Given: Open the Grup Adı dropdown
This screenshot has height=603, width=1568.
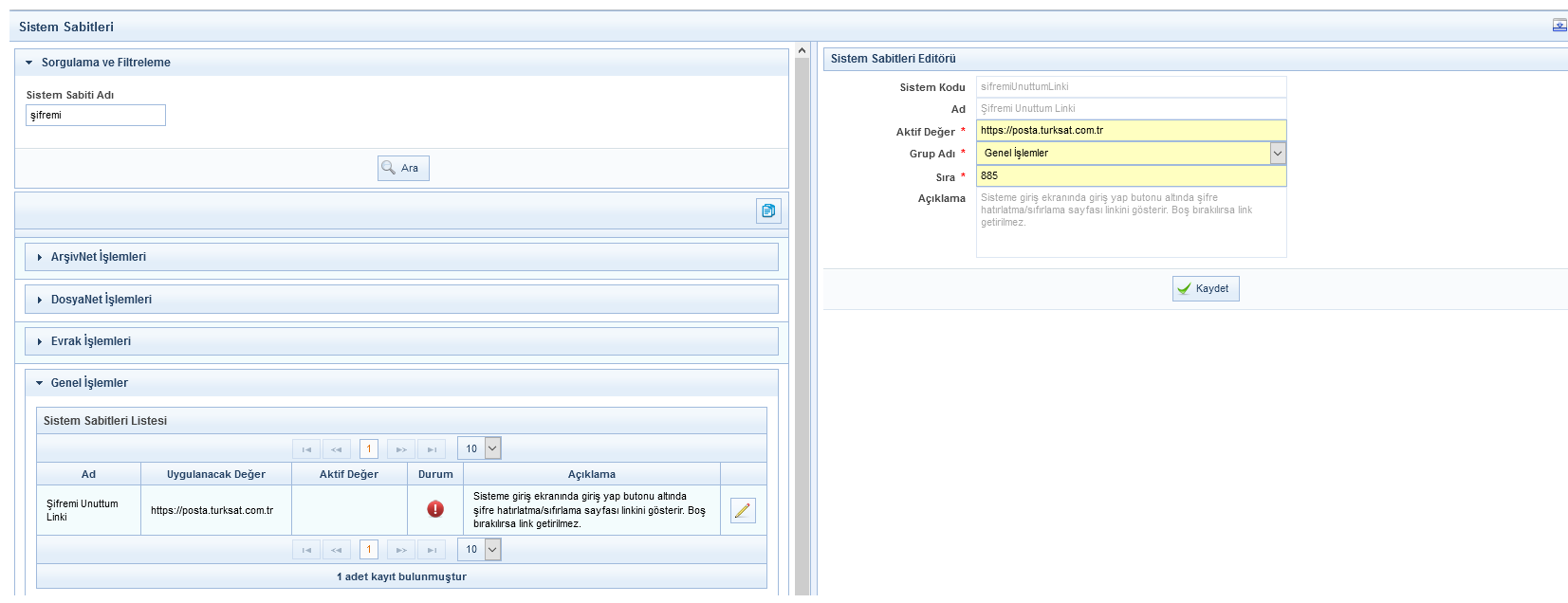Looking at the screenshot, I should coord(1278,154).
